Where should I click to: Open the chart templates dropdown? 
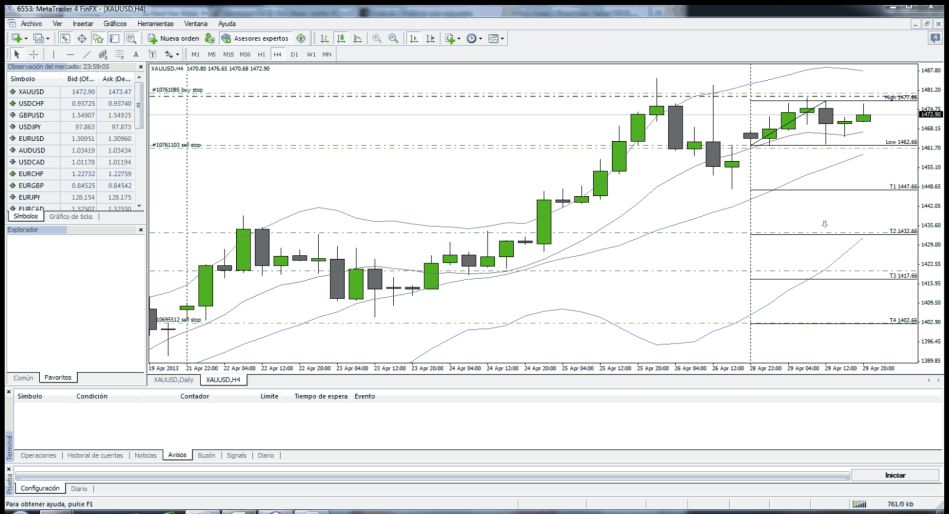click(x=503, y=38)
